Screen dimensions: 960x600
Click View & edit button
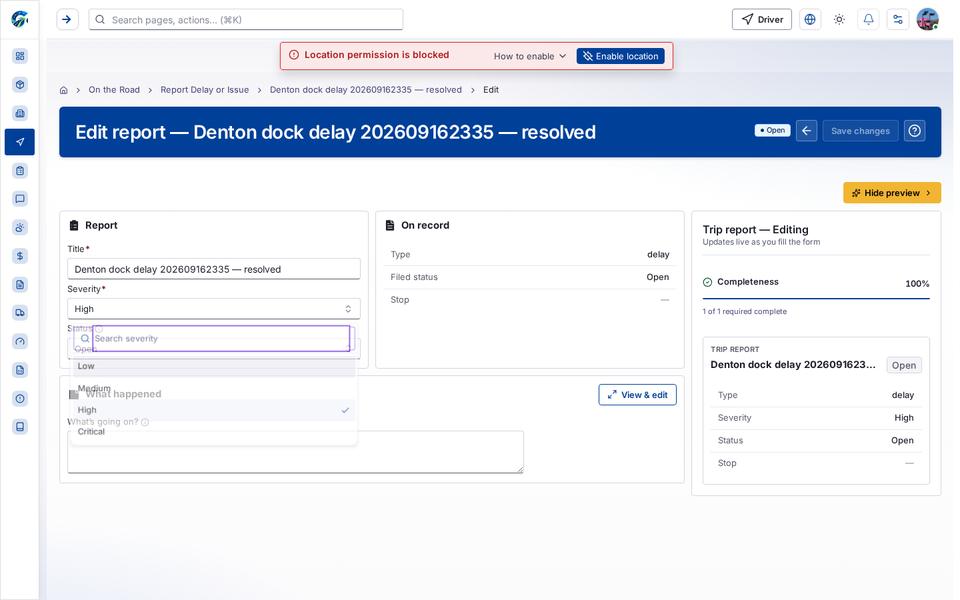coord(637,395)
